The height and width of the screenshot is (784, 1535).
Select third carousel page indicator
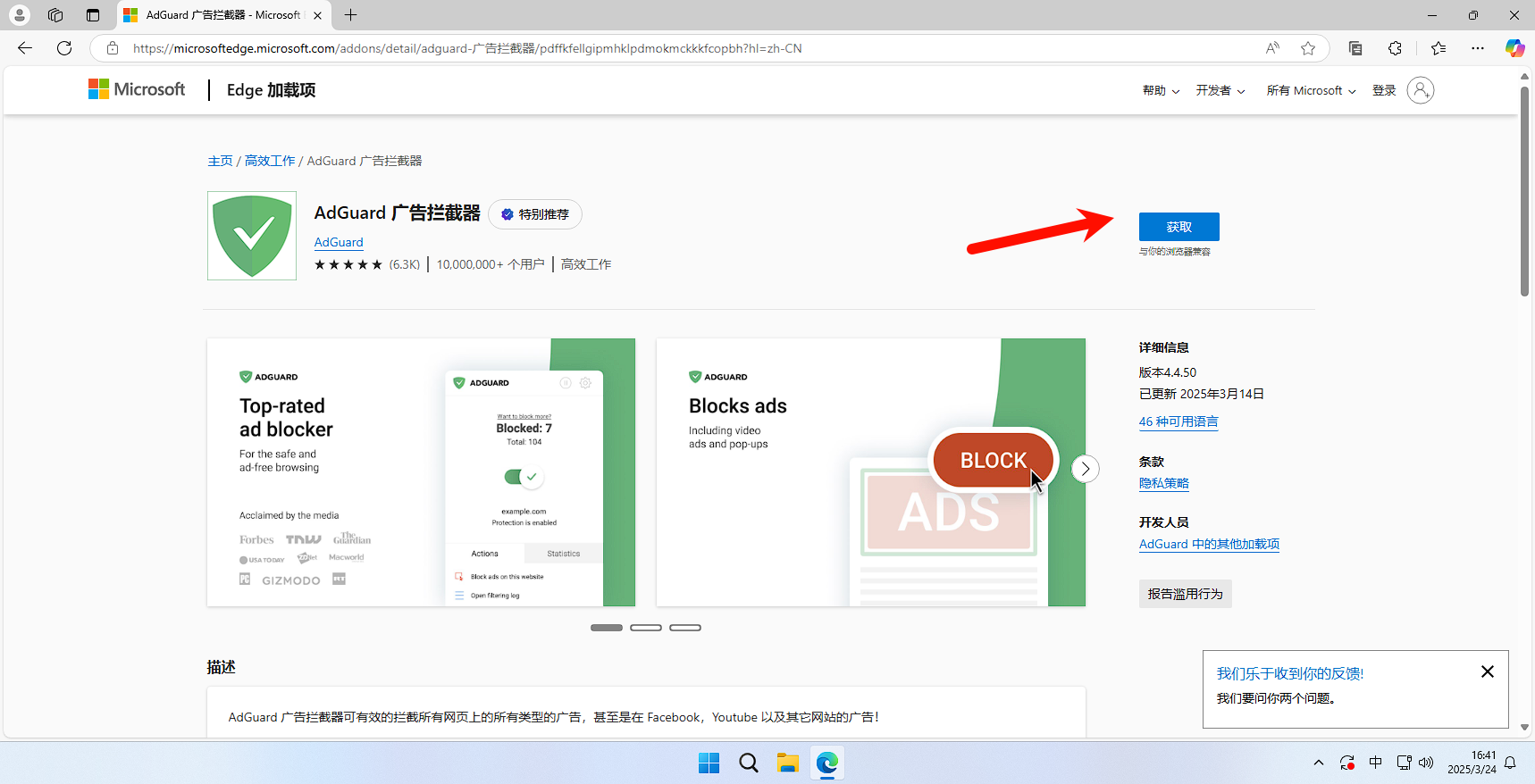pyautogui.click(x=685, y=628)
